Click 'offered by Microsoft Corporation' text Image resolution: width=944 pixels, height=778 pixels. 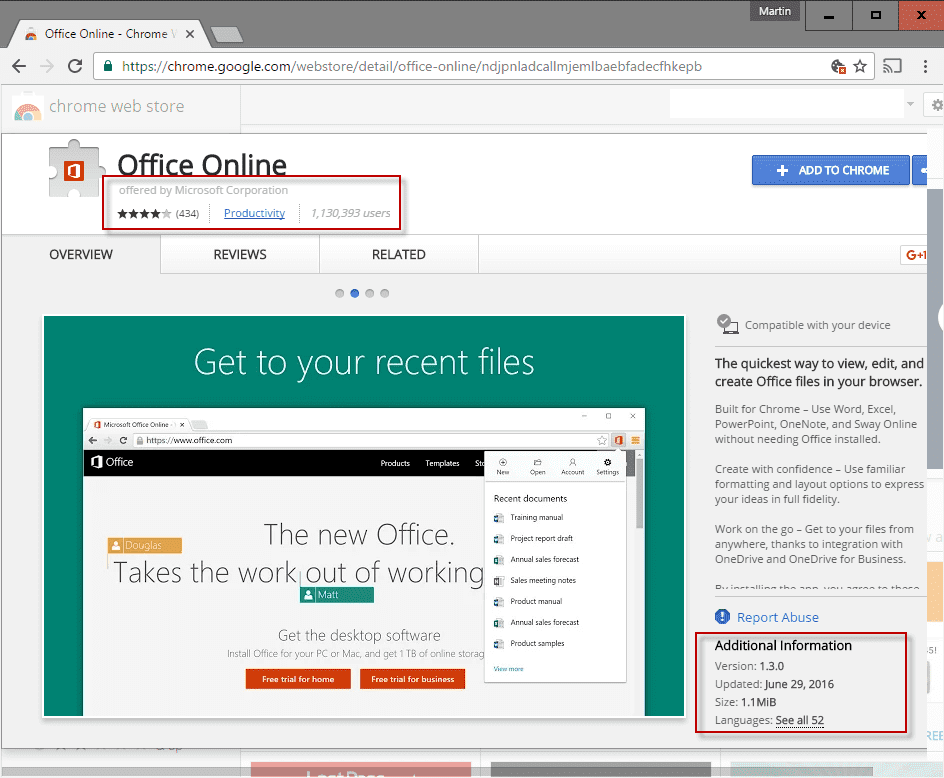coord(203,190)
